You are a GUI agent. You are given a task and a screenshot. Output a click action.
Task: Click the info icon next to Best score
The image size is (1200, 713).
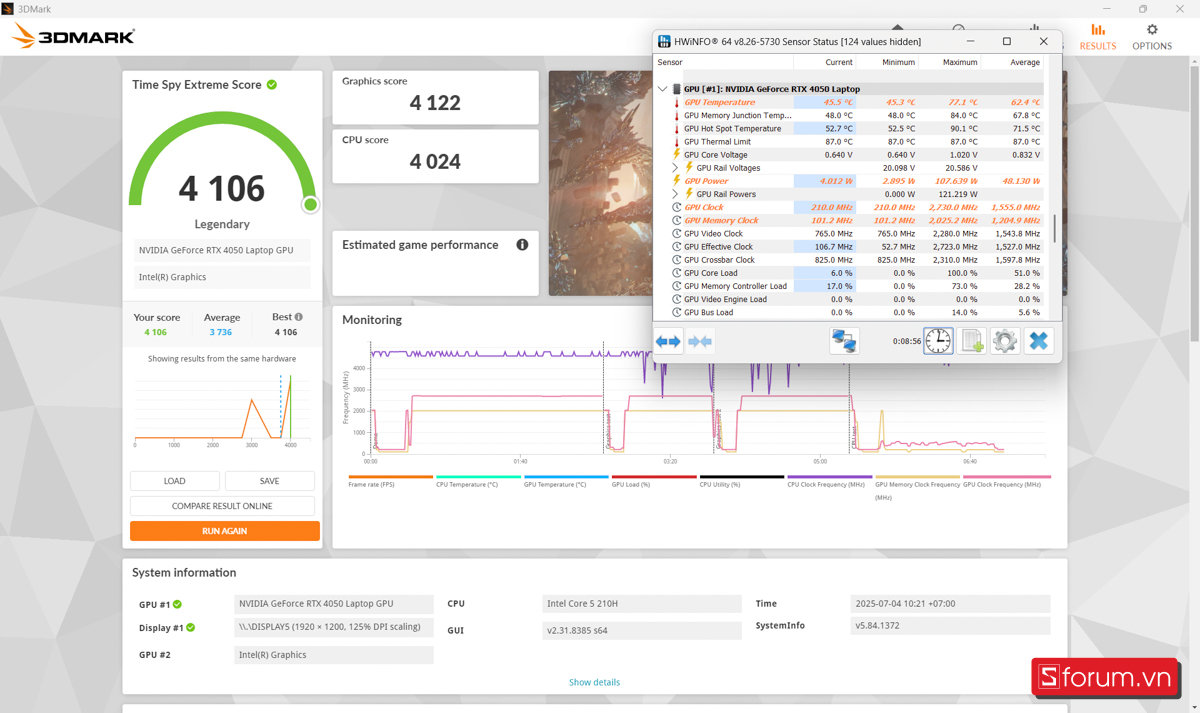pyautogui.click(x=298, y=317)
